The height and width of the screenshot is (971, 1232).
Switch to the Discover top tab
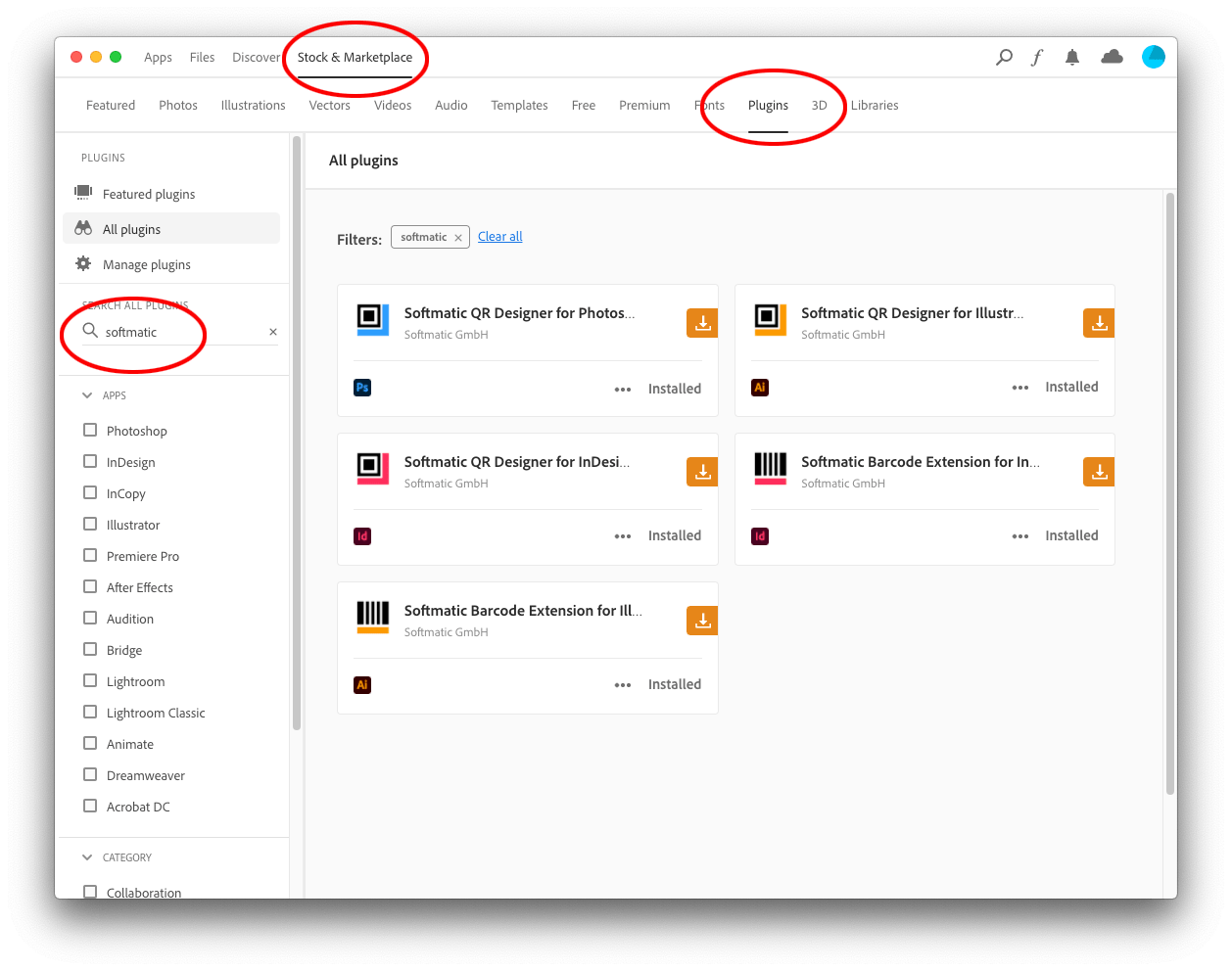pyautogui.click(x=256, y=58)
